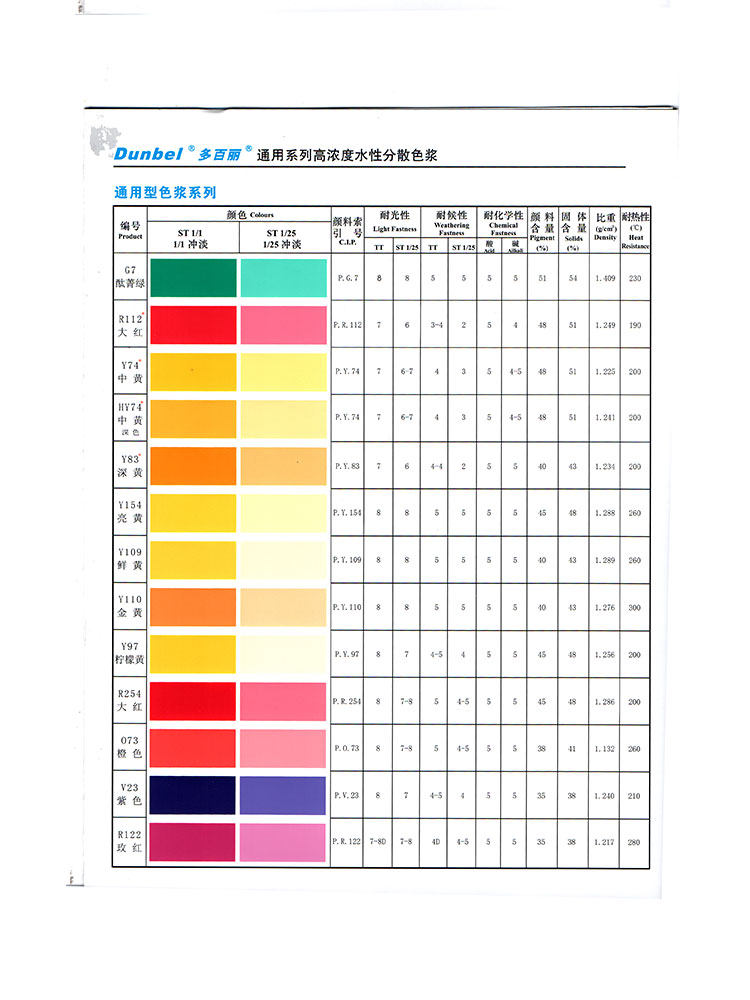Viewport: 750px width, 1000px height.
Task: Pick the Y154 pale ST 1/25 swatch
Action: (284, 513)
